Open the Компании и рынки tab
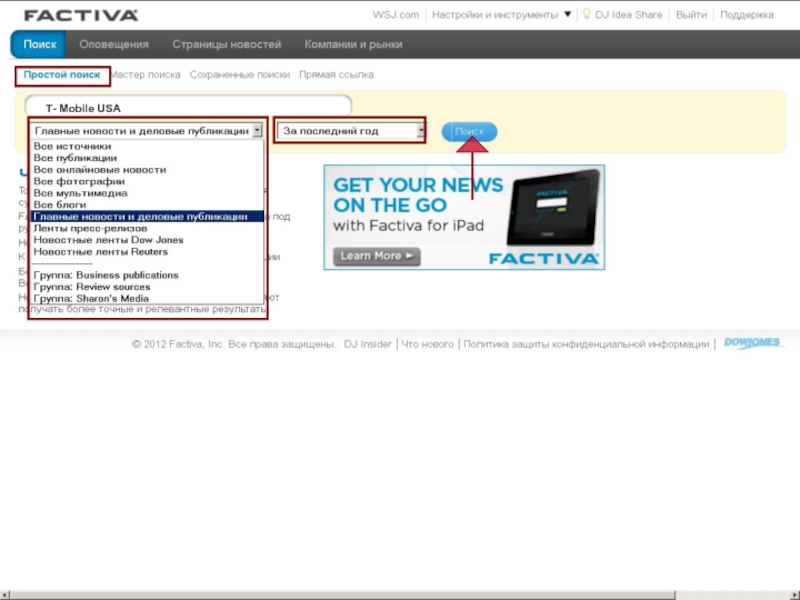The height and width of the screenshot is (600, 800). tap(353, 44)
